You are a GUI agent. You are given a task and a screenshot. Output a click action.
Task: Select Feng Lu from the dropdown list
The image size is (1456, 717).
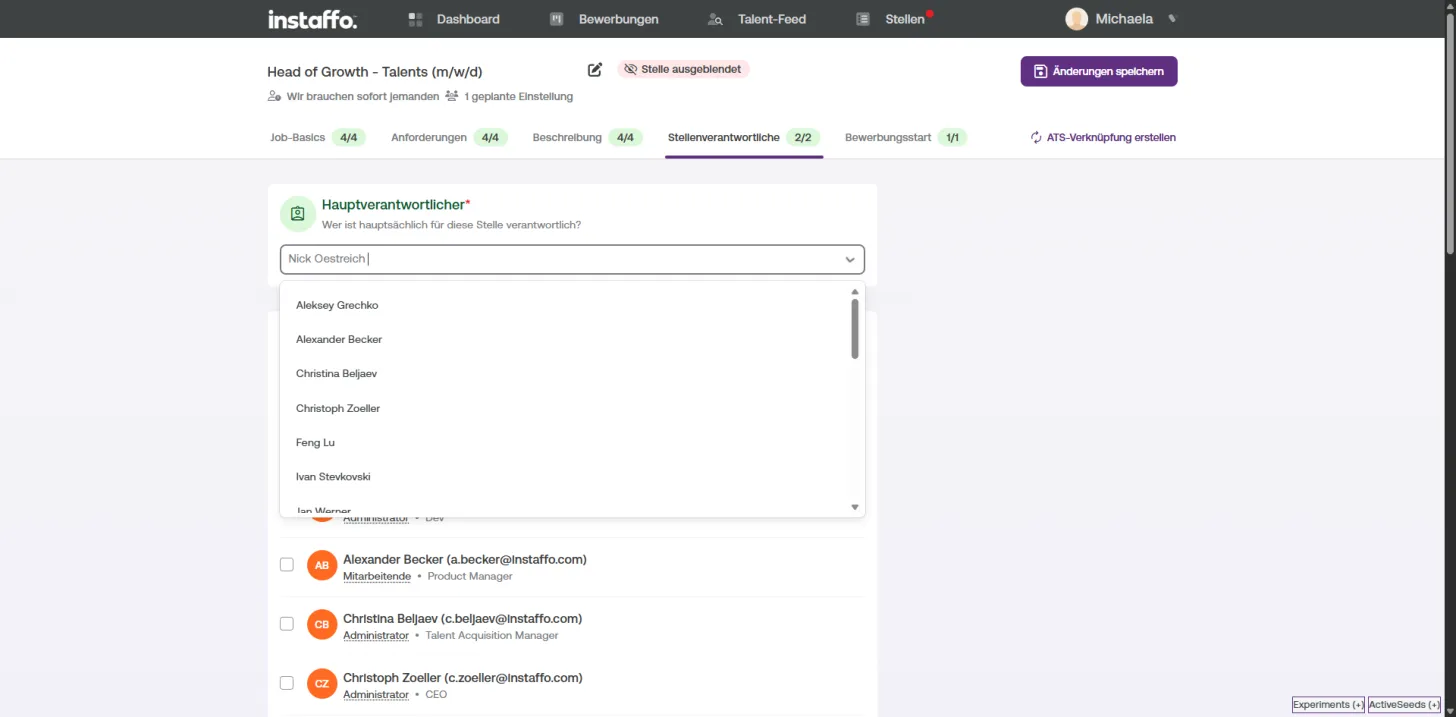(x=565, y=442)
